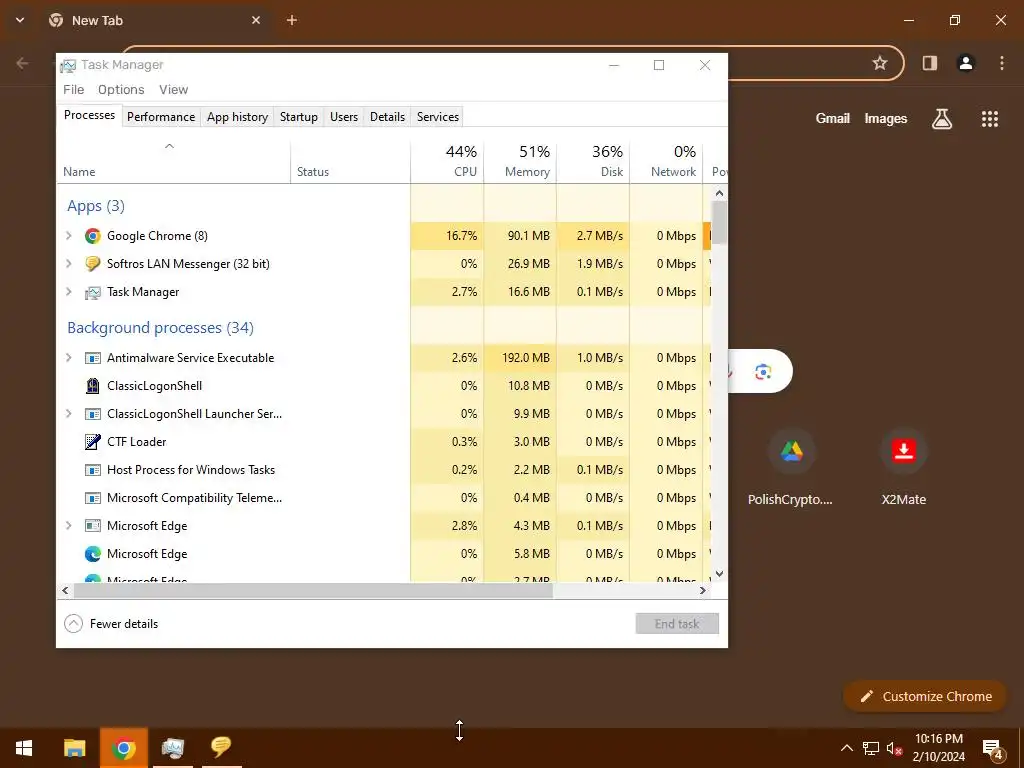Click the CTF Loader process icon
The image size is (1024, 768).
pyautogui.click(x=93, y=442)
